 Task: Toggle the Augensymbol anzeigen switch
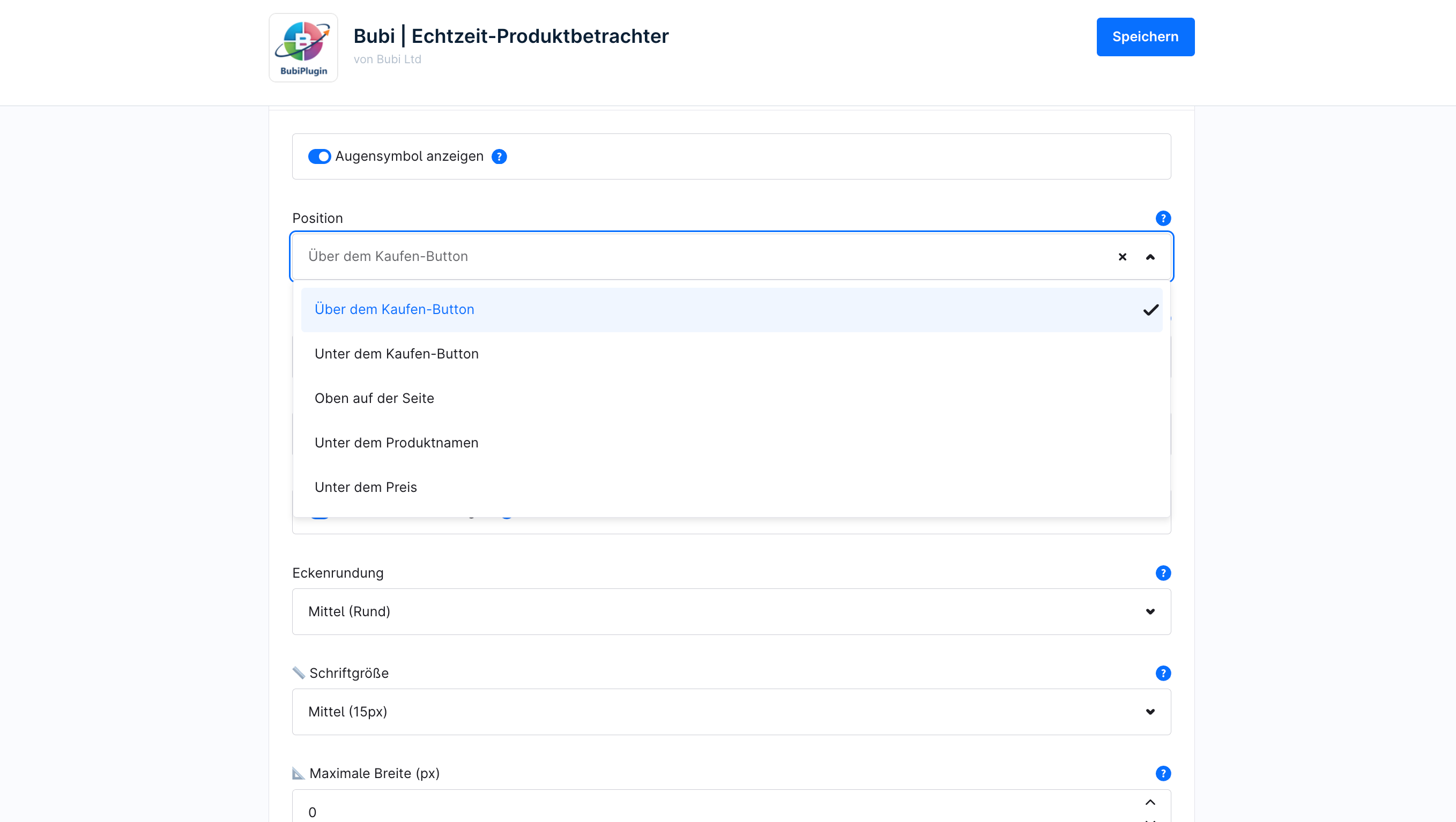pyautogui.click(x=320, y=156)
